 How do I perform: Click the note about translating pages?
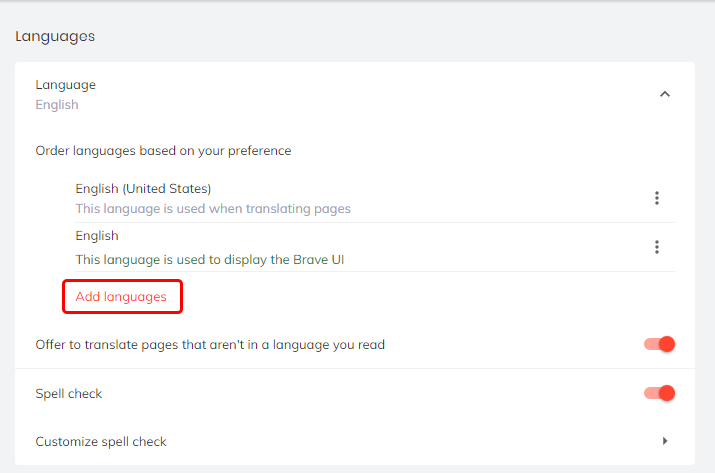pos(213,209)
